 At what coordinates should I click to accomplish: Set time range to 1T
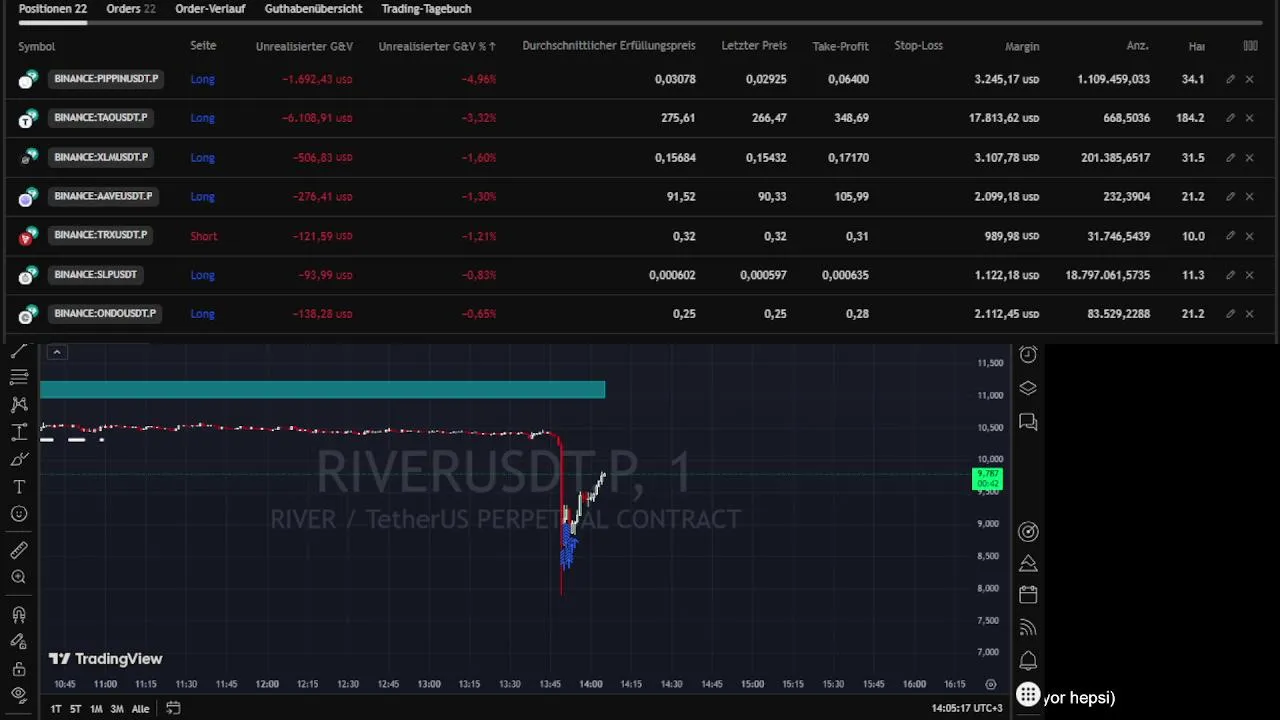[x=56, y=709]
